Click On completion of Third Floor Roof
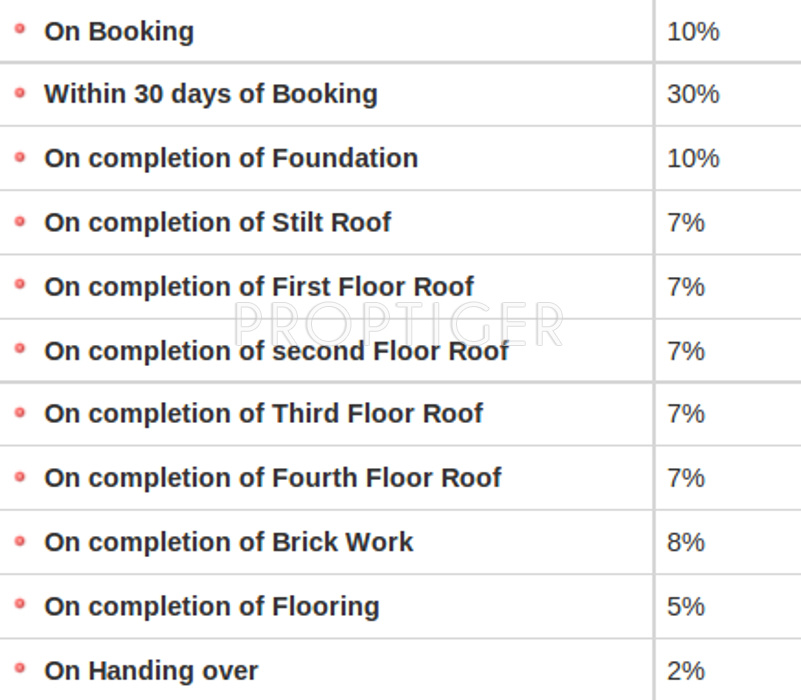The width and height of the screenshot is (801, 700). click(264, 414)
